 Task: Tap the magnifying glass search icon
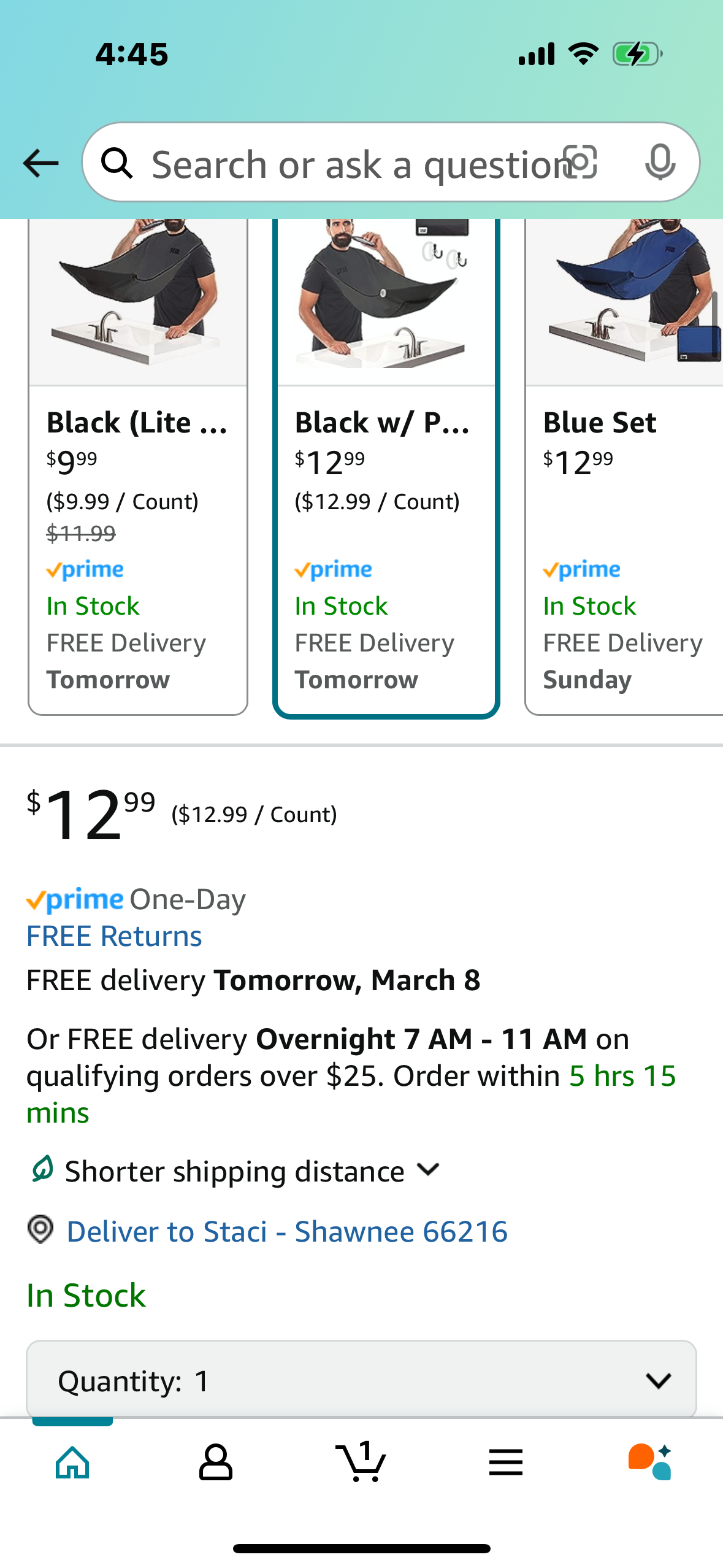coord(117,163)
